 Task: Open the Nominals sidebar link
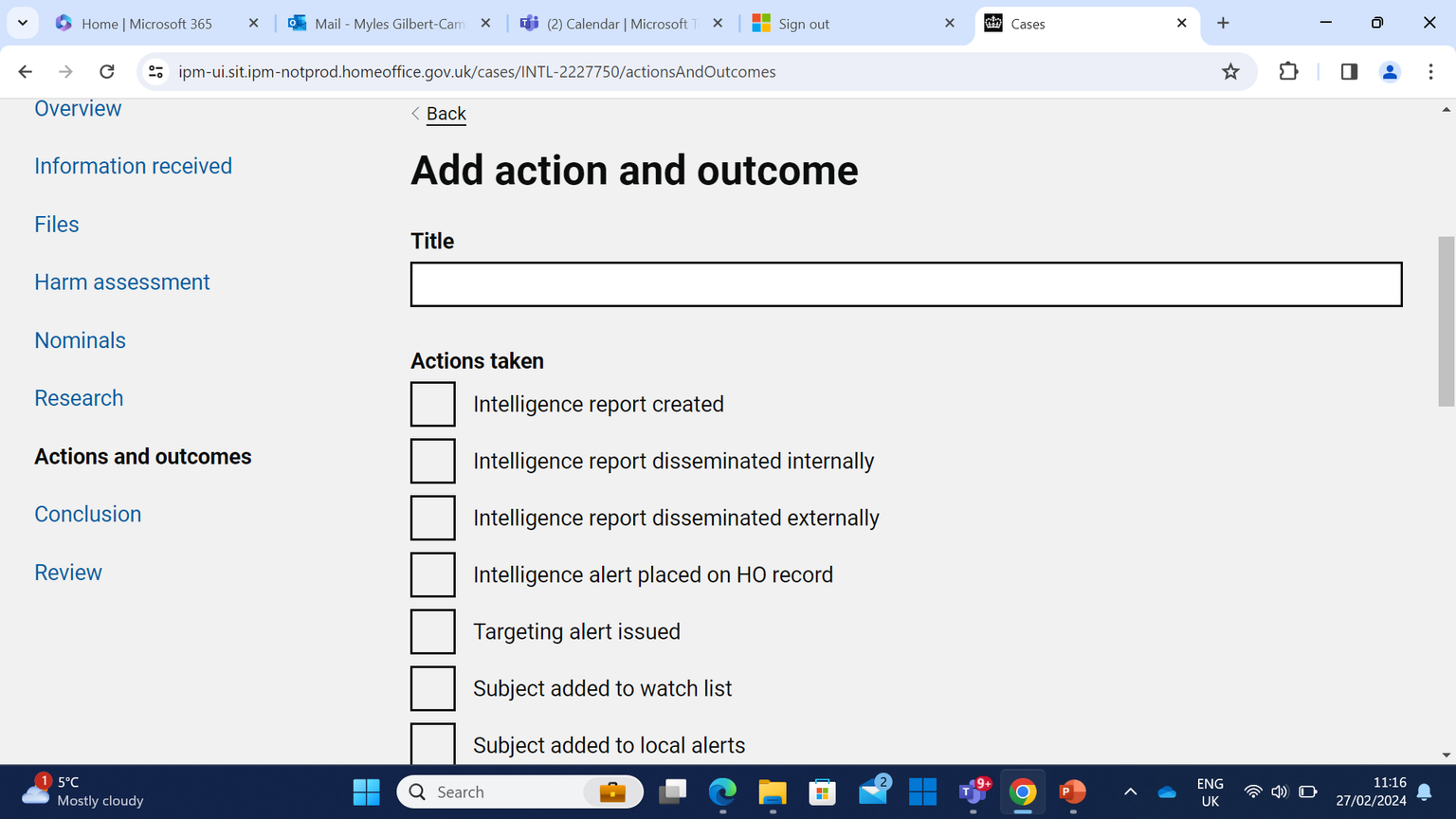point(80,340)
